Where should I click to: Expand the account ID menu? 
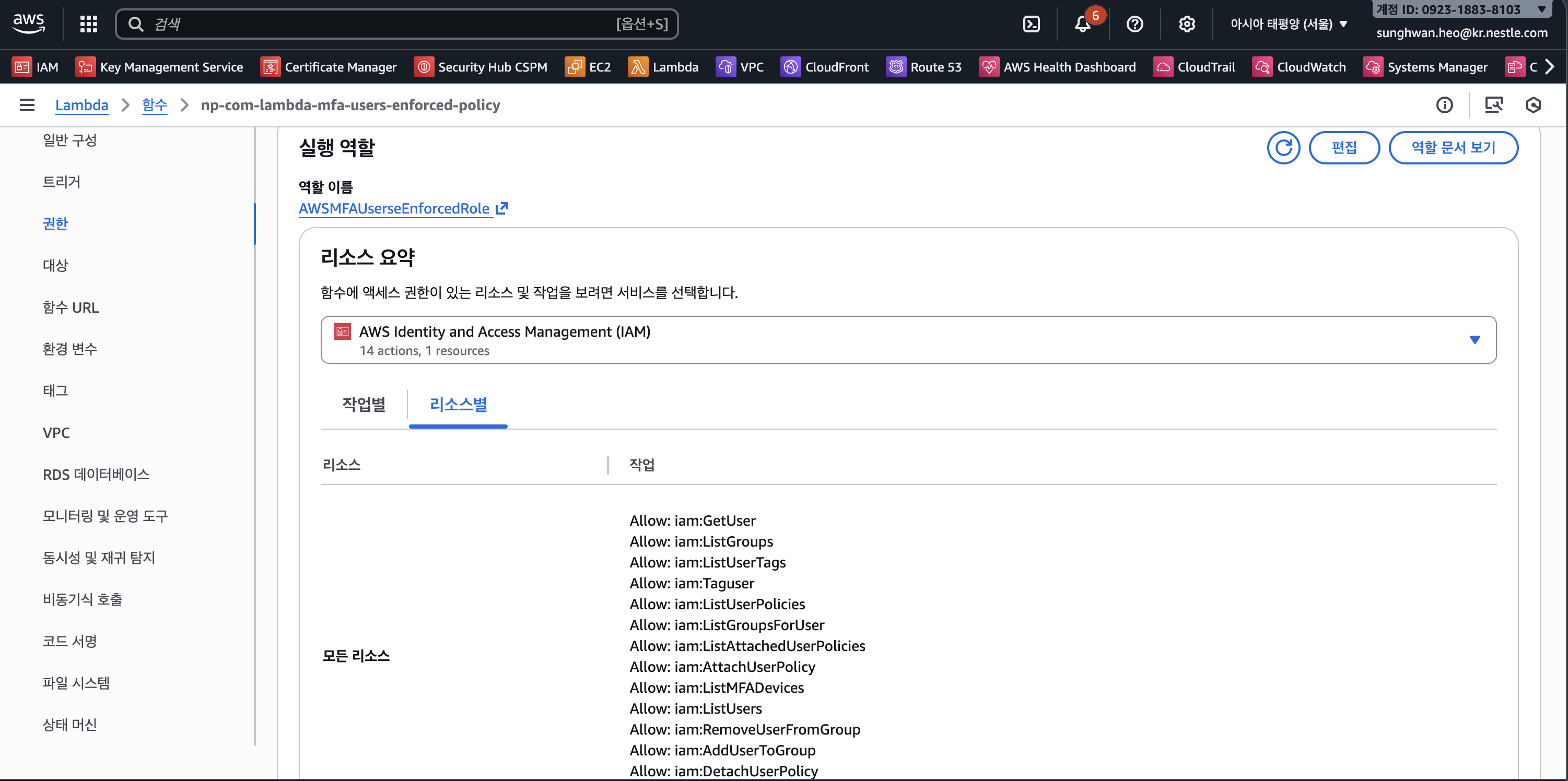[1461, 10]
